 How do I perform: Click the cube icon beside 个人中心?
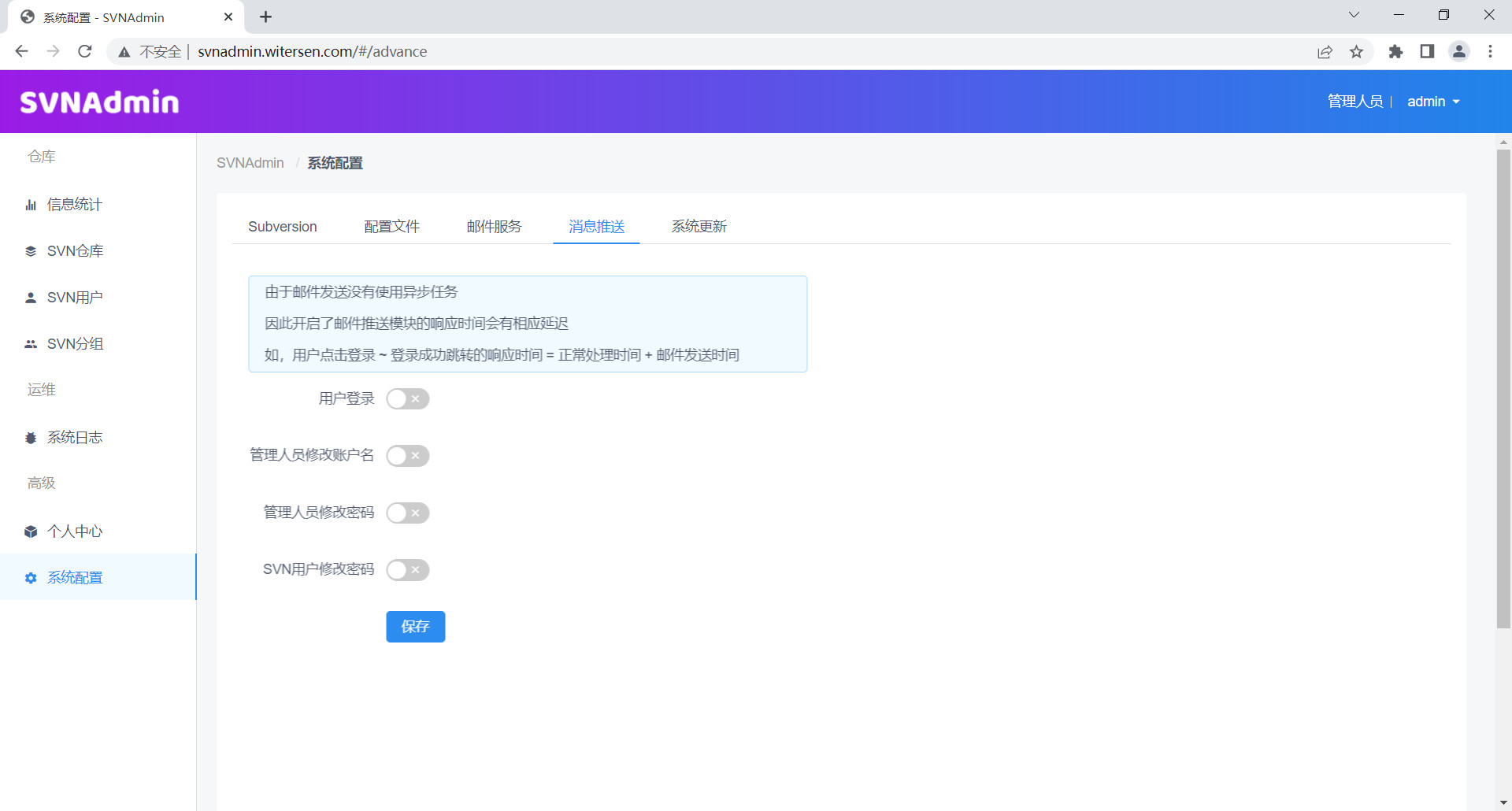31,531
